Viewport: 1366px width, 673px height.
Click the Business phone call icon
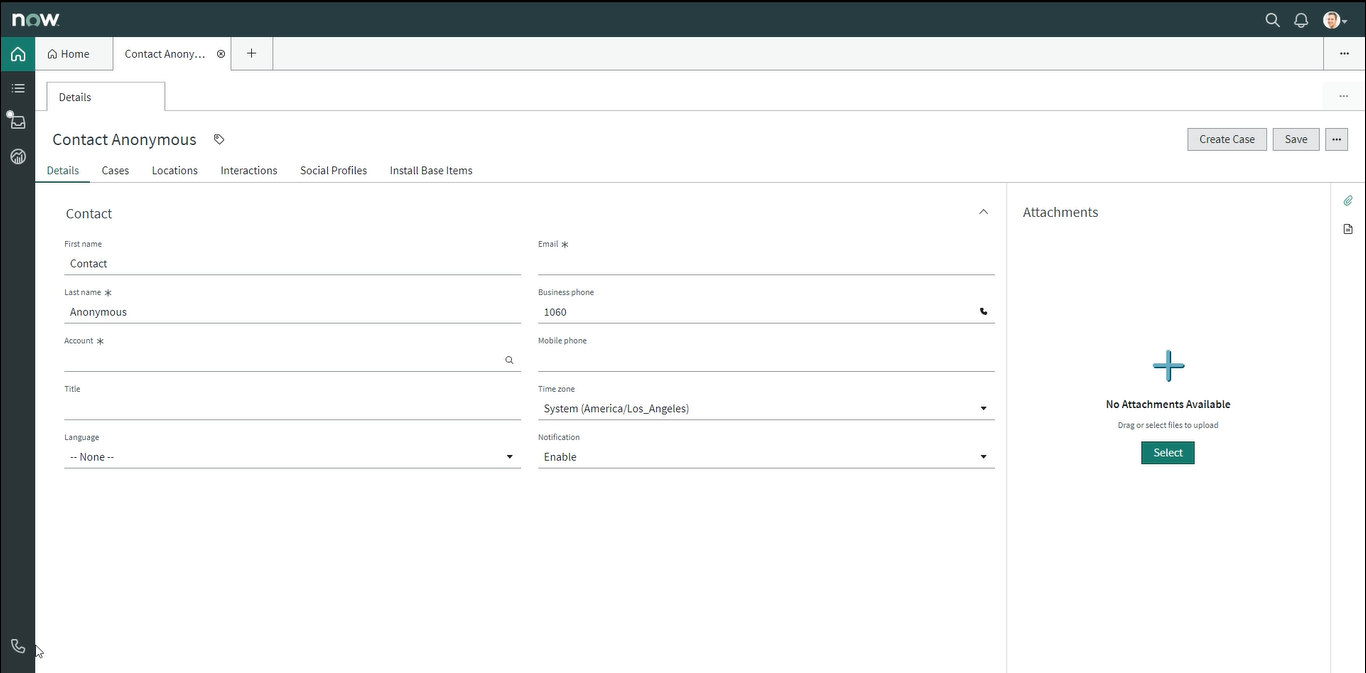point(983,312)
